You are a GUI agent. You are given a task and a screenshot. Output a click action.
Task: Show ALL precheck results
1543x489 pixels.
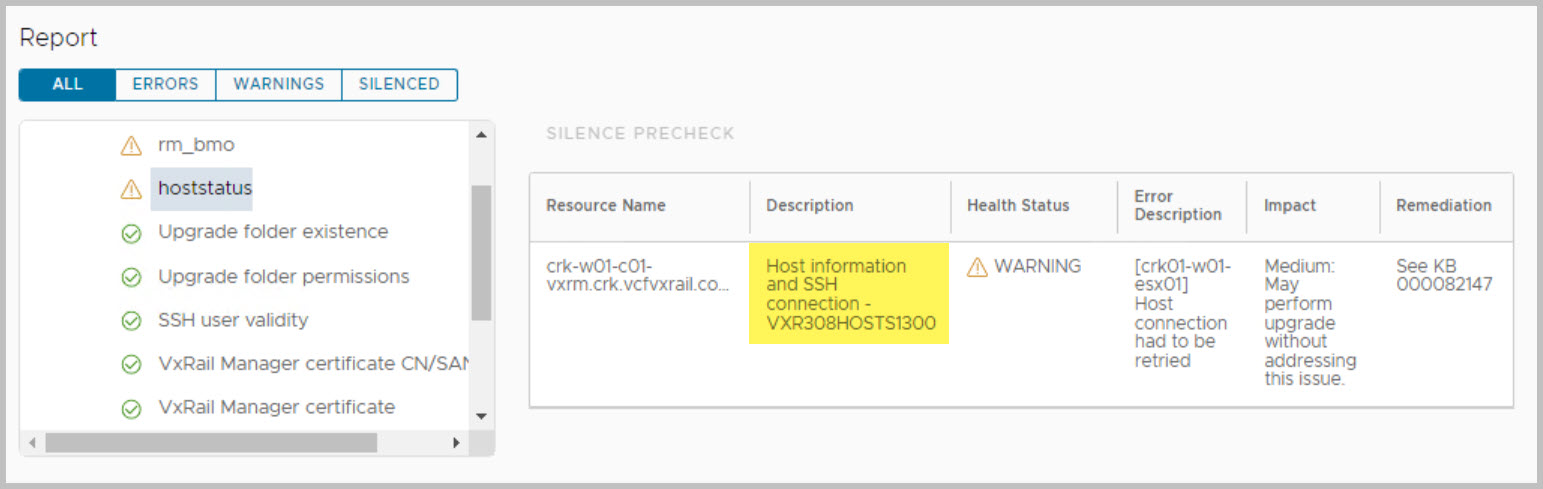(x=67, y=84)
